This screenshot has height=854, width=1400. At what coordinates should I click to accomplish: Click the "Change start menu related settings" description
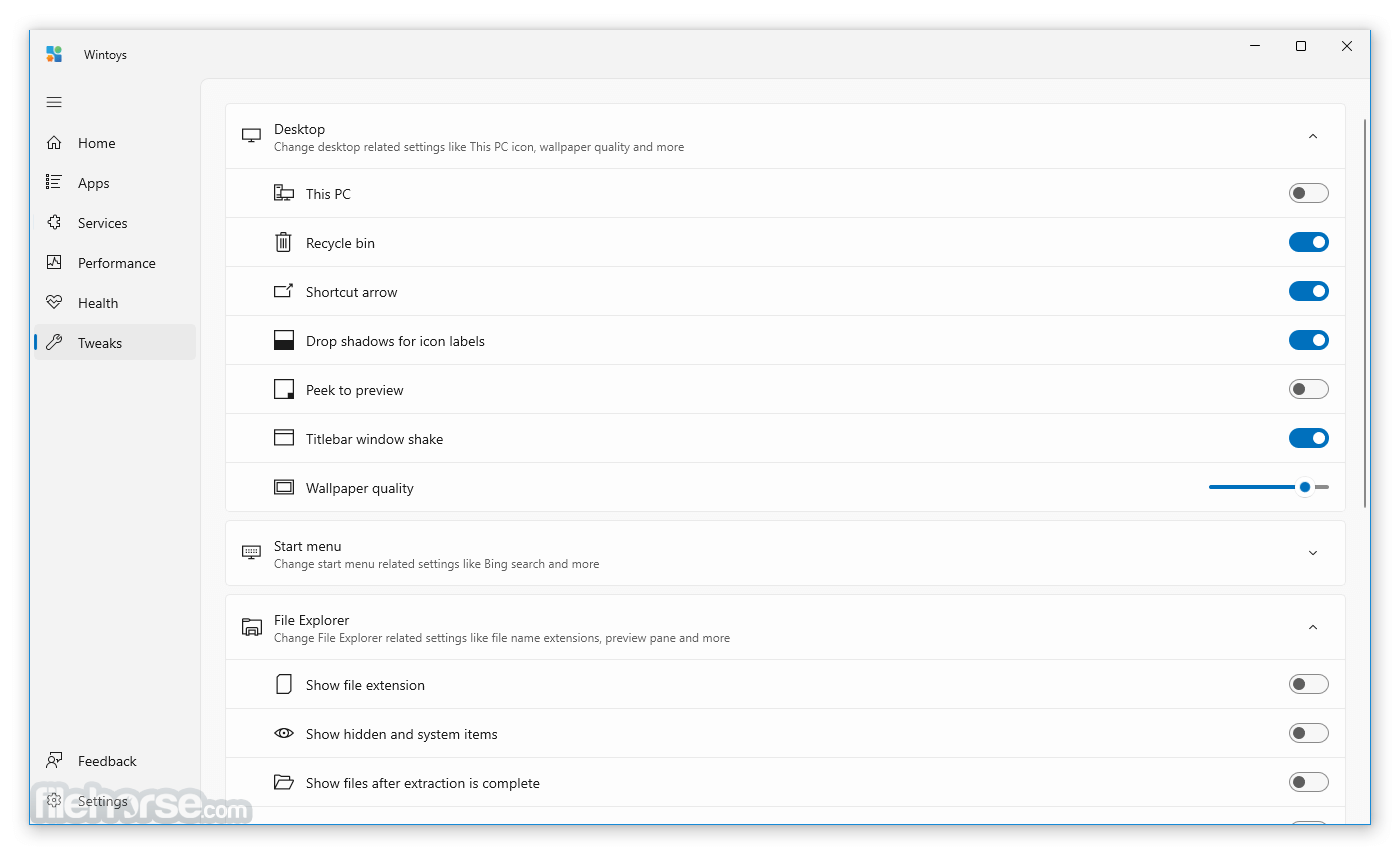[x=436, y=564]
